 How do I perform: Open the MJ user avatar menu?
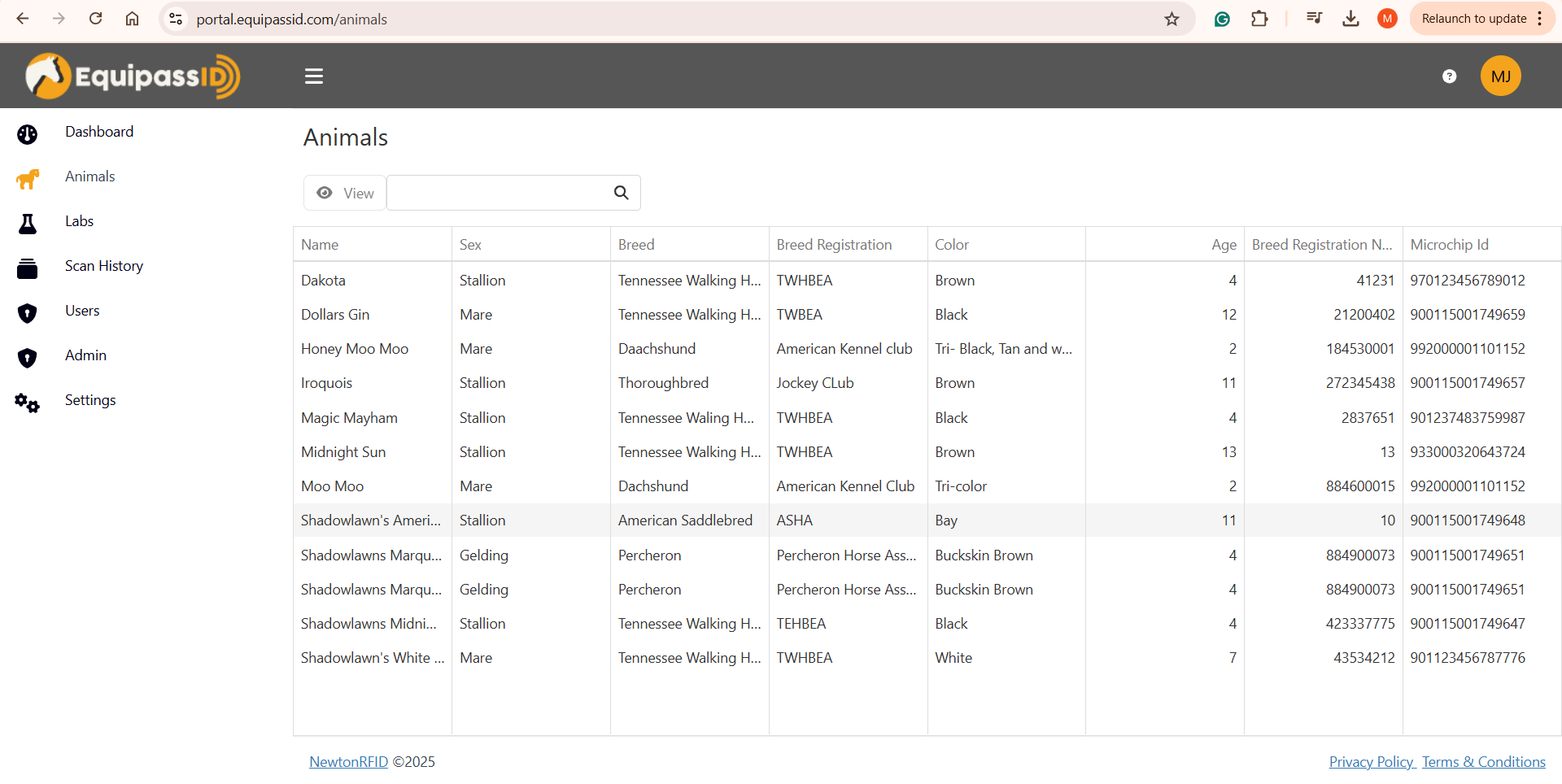coord(1501,76)
